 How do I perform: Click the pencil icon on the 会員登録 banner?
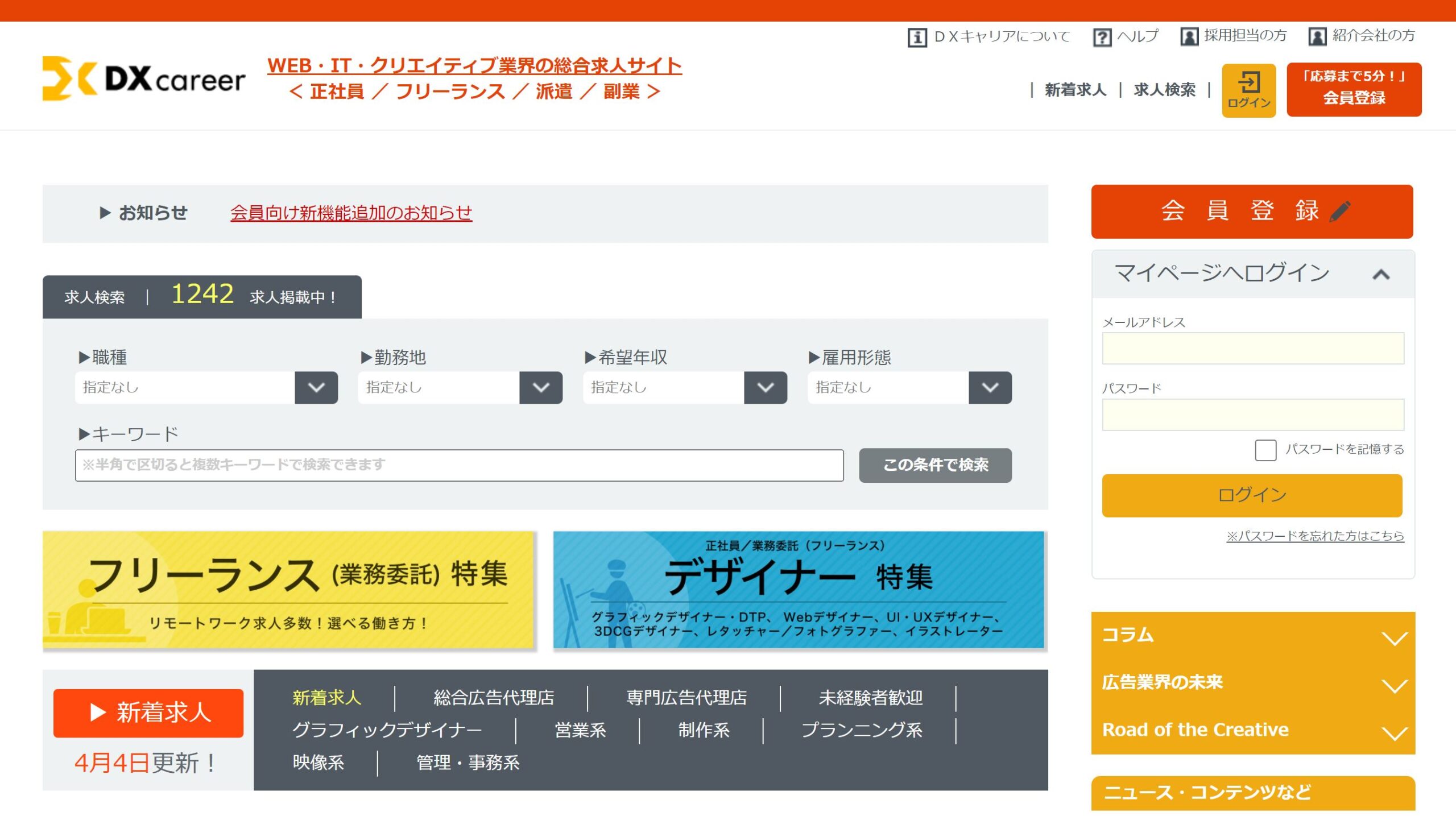(x=1340, y=212)
